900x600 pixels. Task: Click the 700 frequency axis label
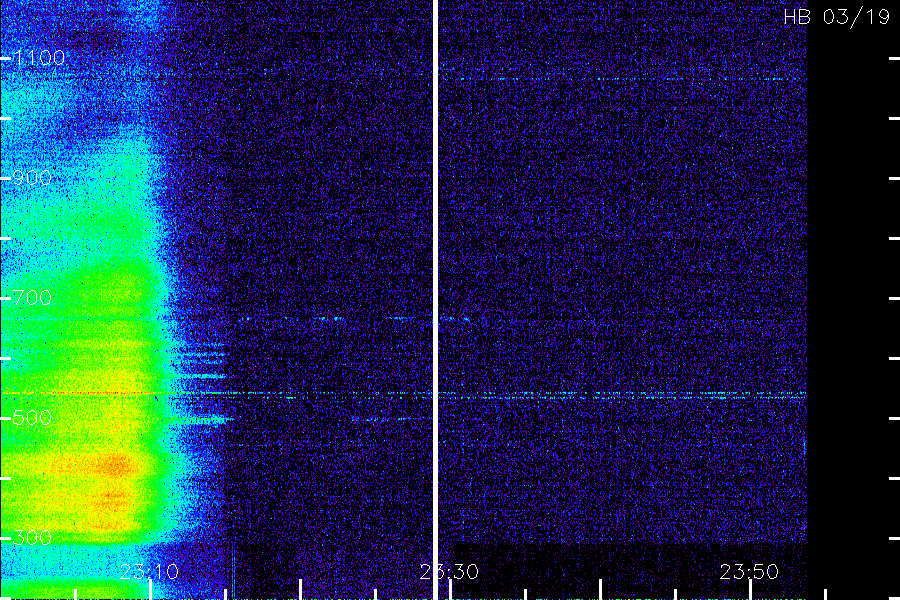[32, 297]
